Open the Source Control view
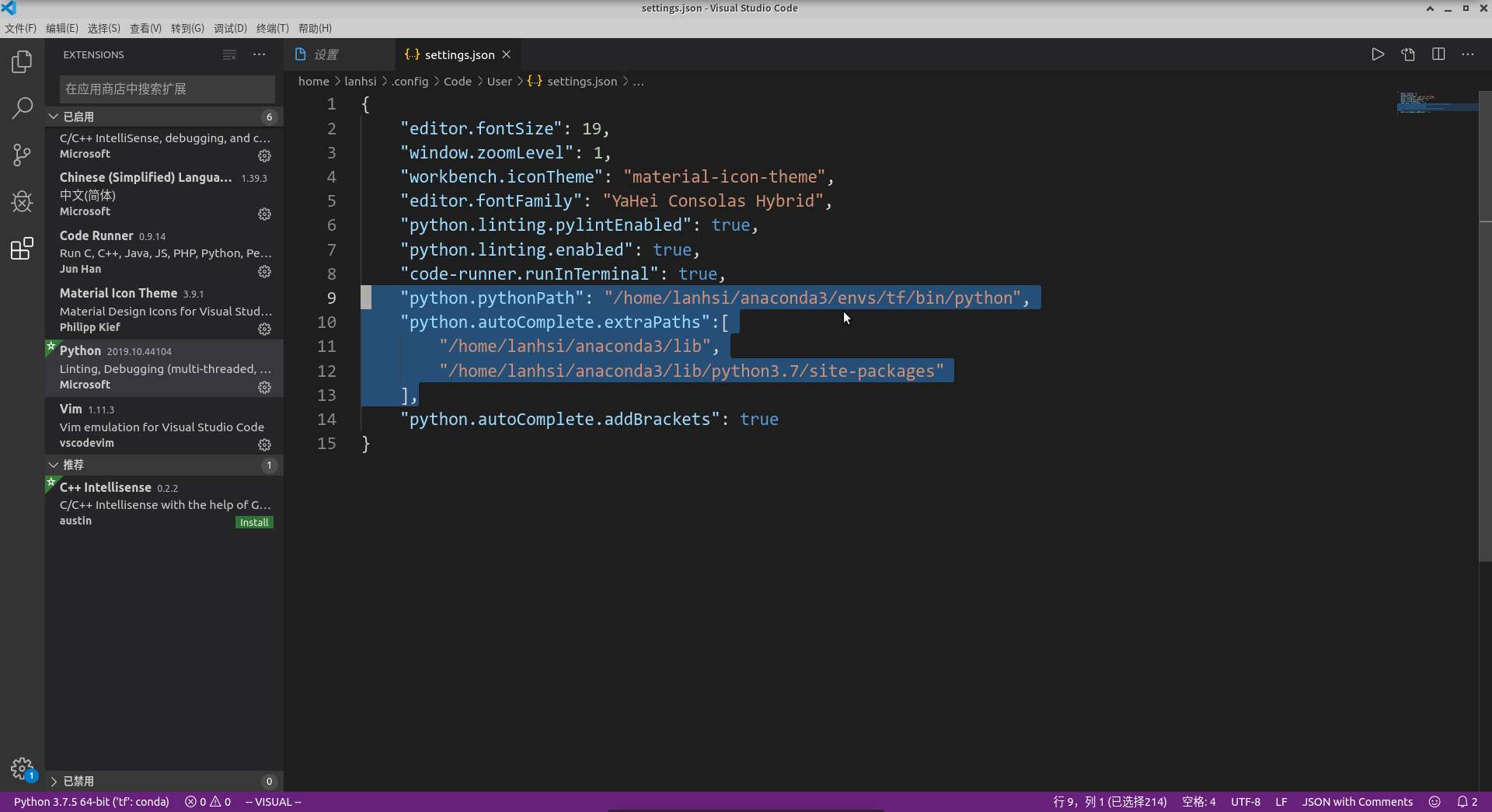The height and width of the screenshot is (812, 1492). pos(22,155)
